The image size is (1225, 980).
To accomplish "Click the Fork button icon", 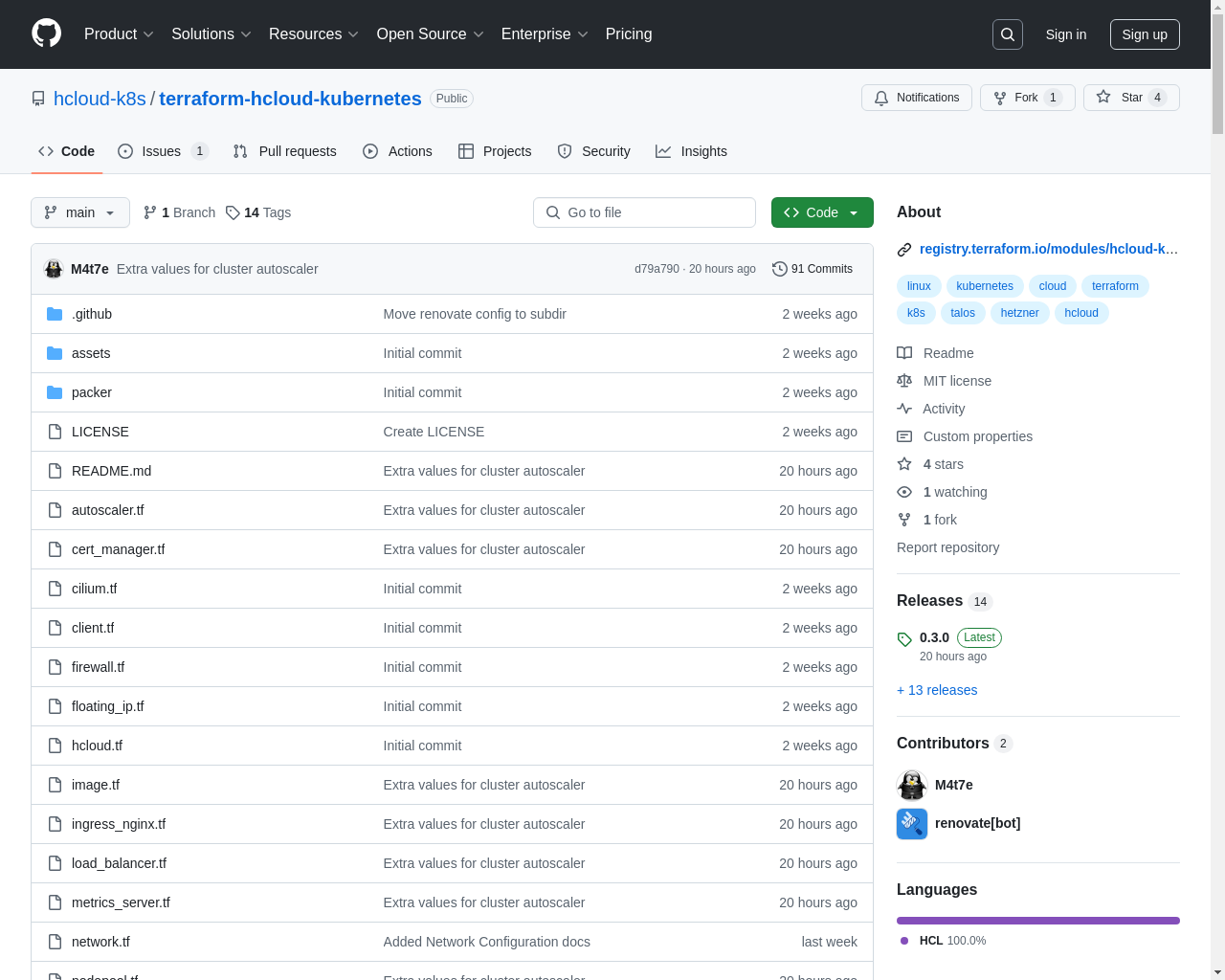I will point(1000,98).
